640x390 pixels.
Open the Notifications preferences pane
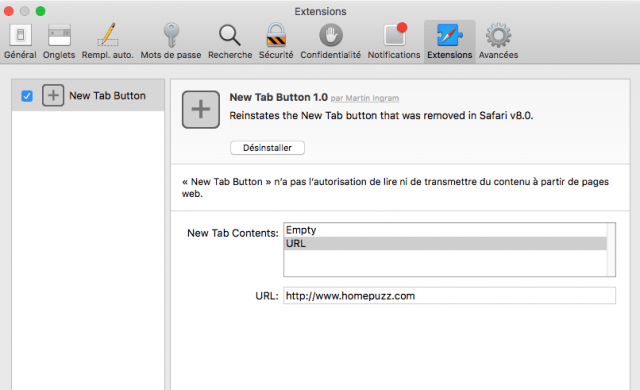pyautogui.click(x=394, y=42)
